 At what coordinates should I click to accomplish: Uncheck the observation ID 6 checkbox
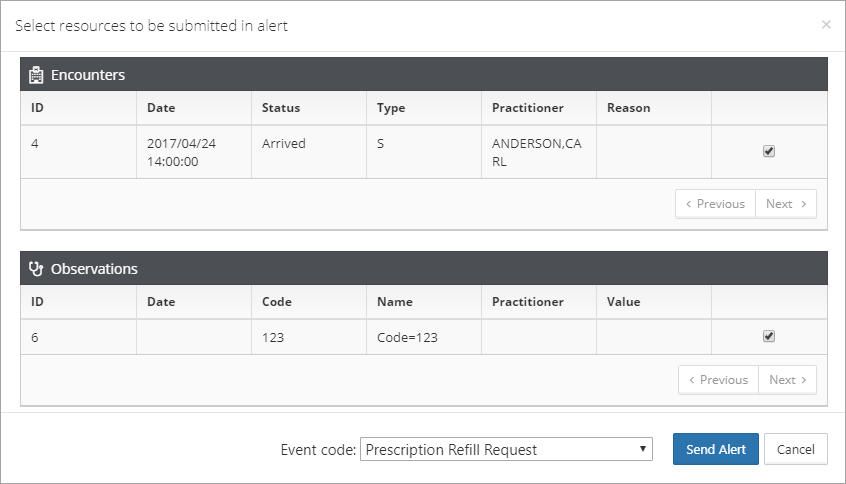(x=769, y=336)
